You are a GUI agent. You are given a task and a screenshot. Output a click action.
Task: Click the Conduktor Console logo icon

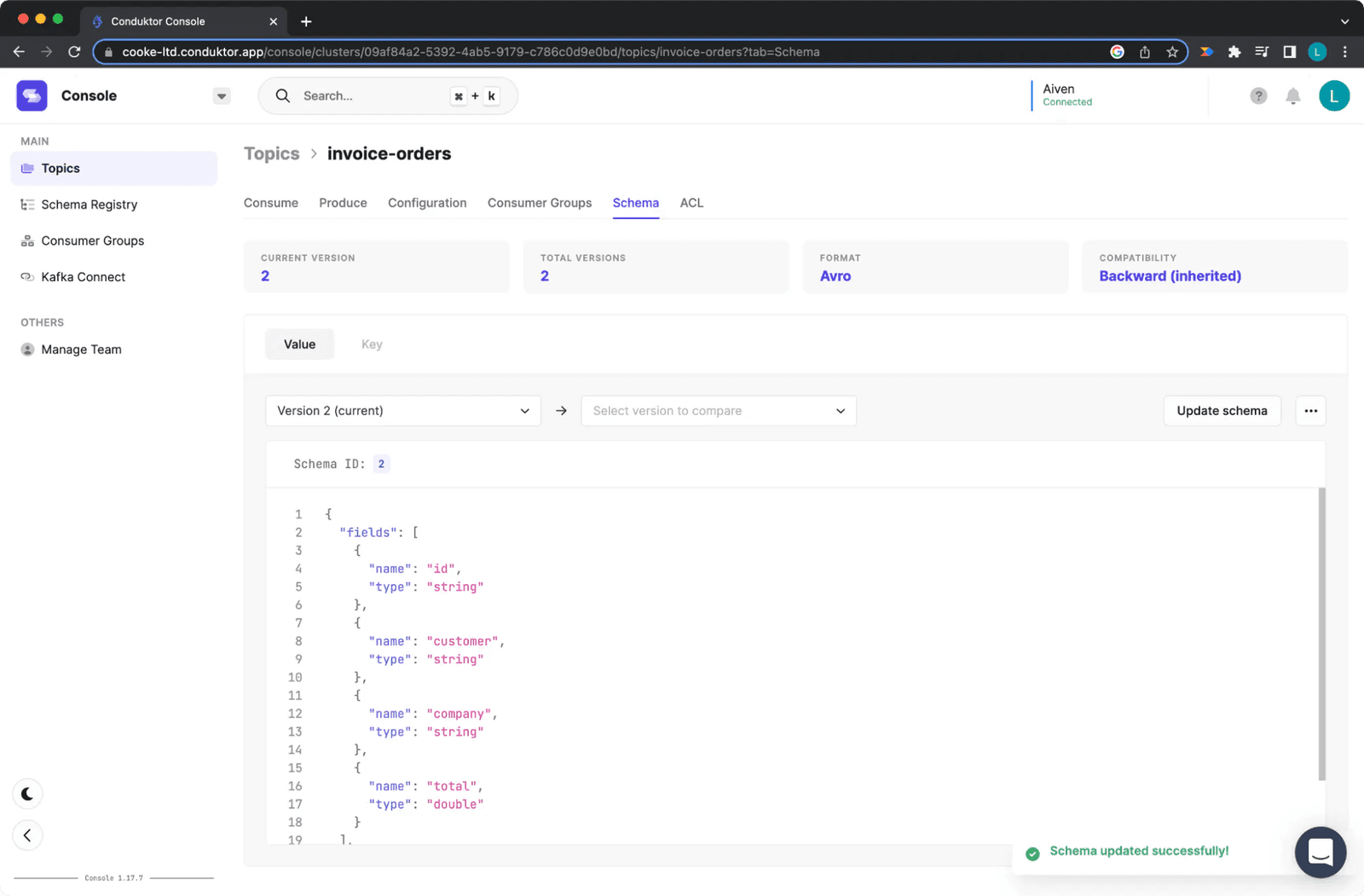[x=32, y=95]
